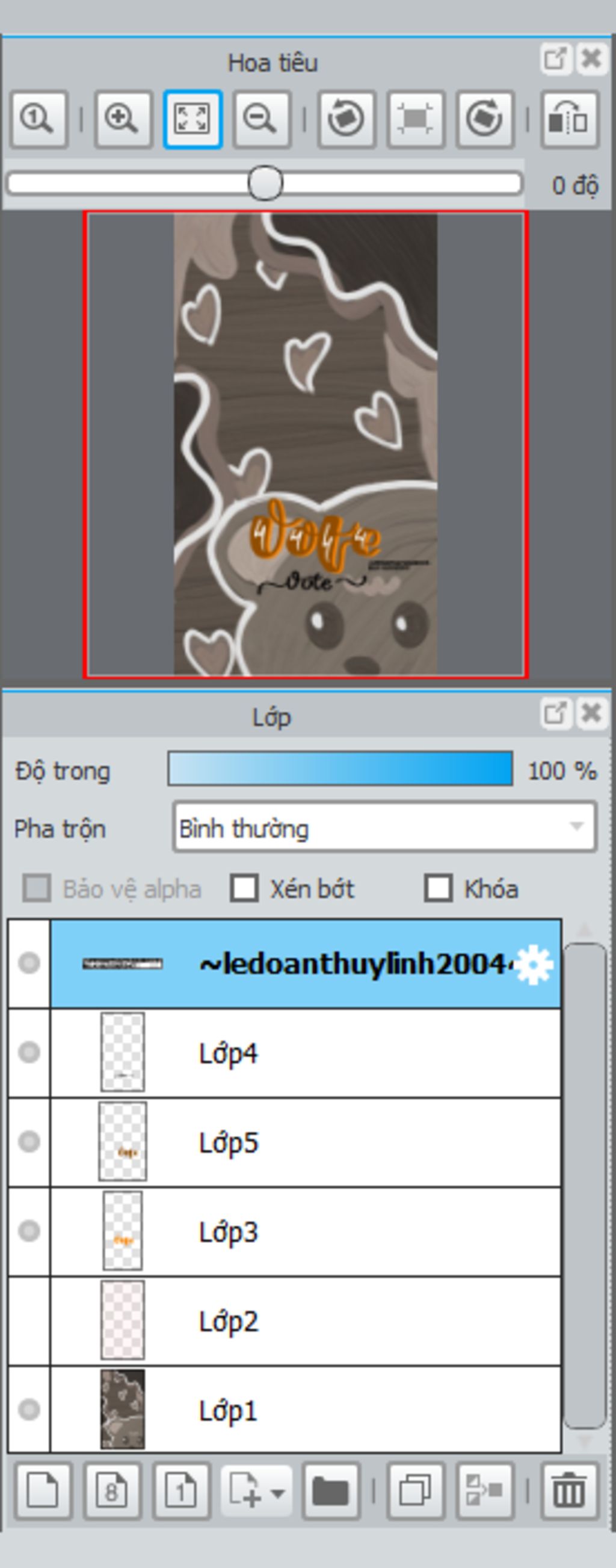Rotate canvas view clockwise

tap(485, 119)
